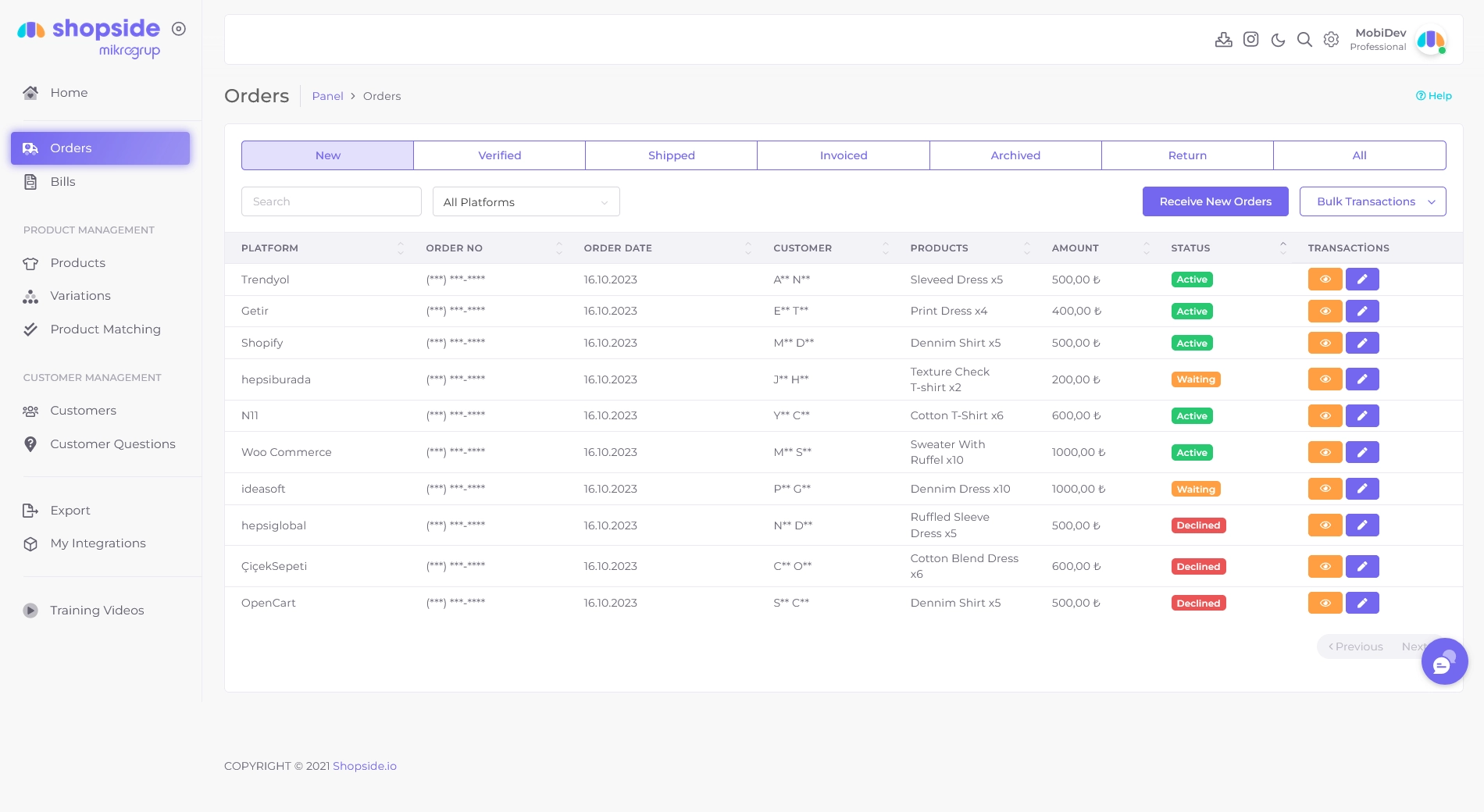Open the live chat bubble
Viewport: 1484px width, 812px height.
coord(1444,661)
